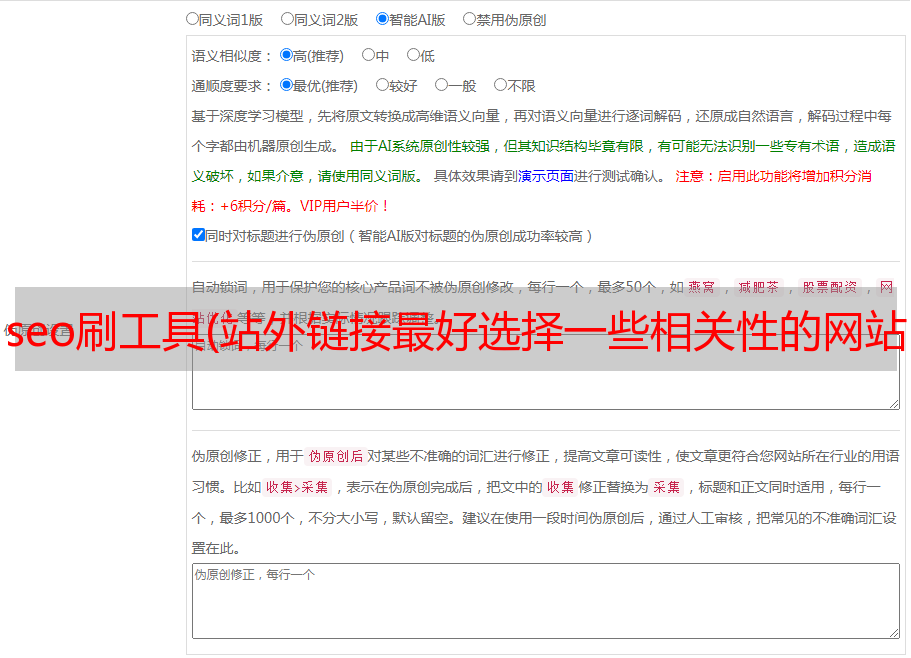
Task: Set 通顺度要求 to 较好
Action: [382, 85]
